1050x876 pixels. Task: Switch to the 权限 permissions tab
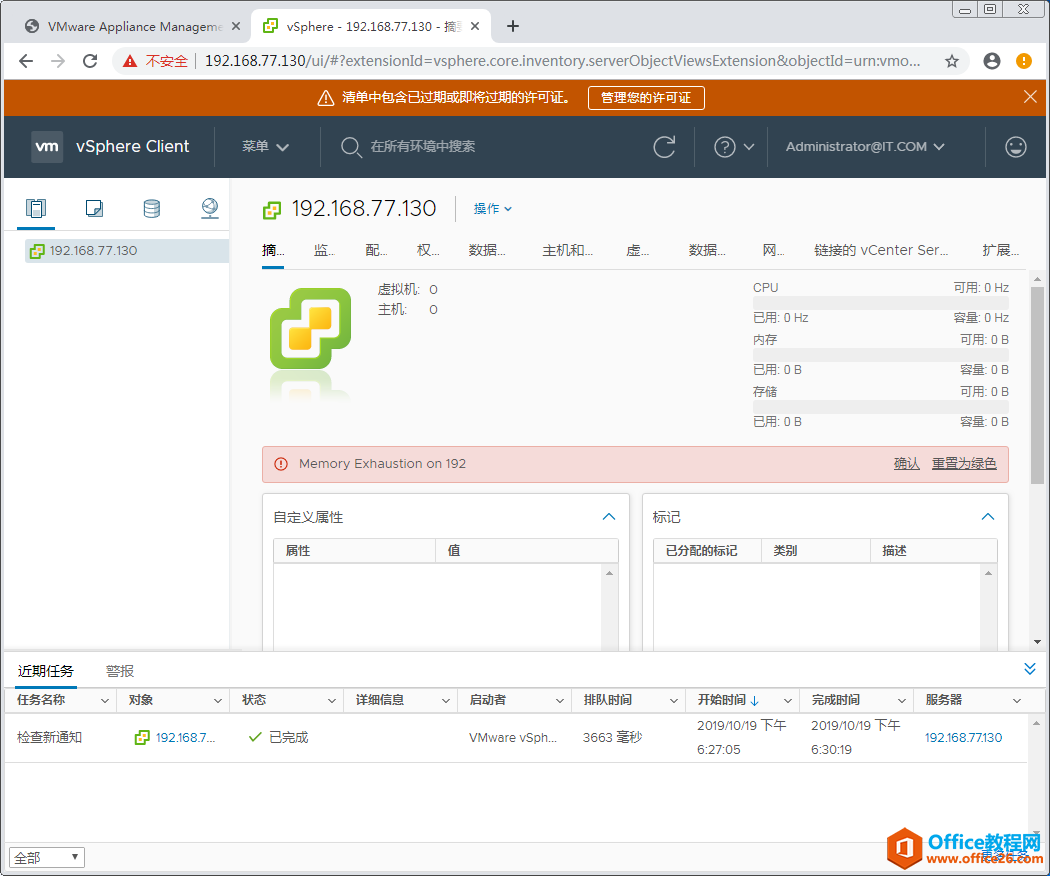pos(428,250)
